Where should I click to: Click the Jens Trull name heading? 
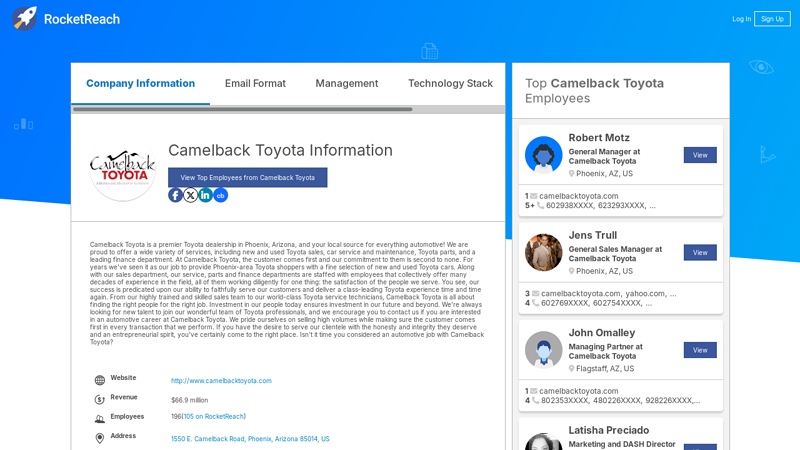[x=593, y=235]
